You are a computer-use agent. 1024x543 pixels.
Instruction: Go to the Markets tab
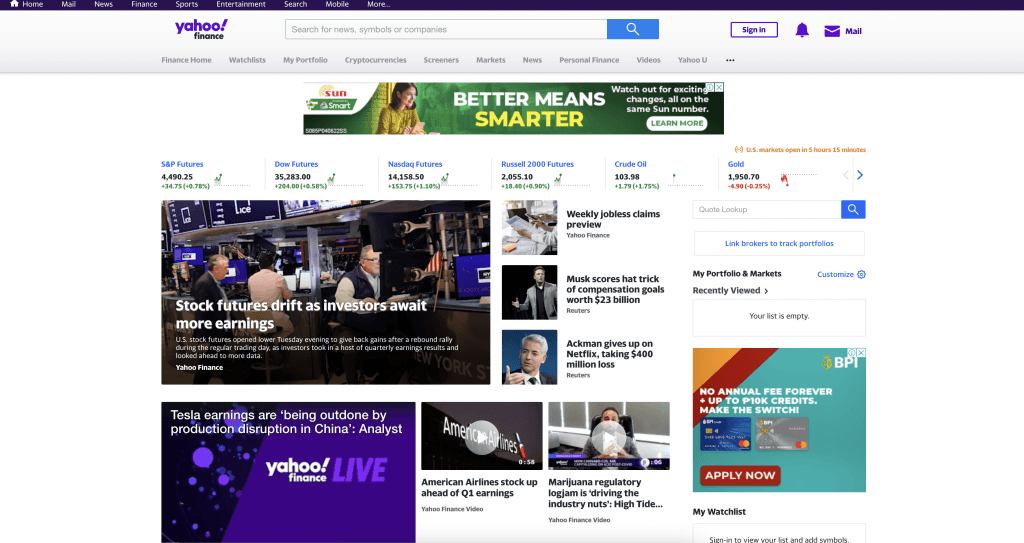click(x=490, y=60)
